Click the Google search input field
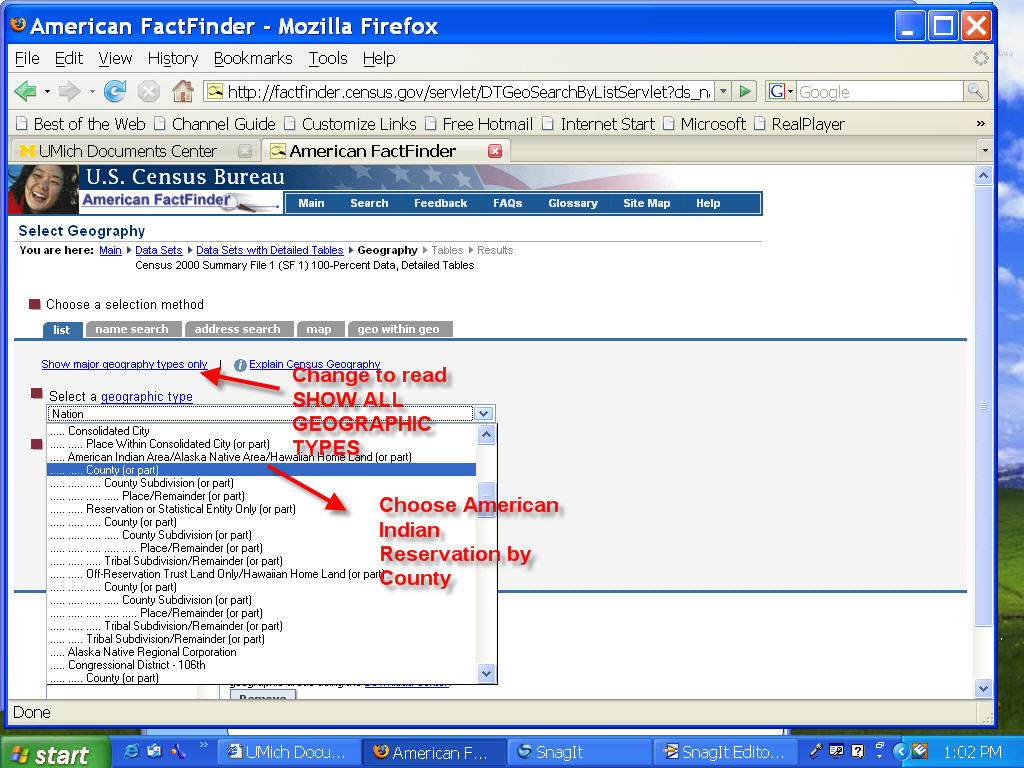The width and height of the screenshot is (1024, 768). [x=878, y=92]
